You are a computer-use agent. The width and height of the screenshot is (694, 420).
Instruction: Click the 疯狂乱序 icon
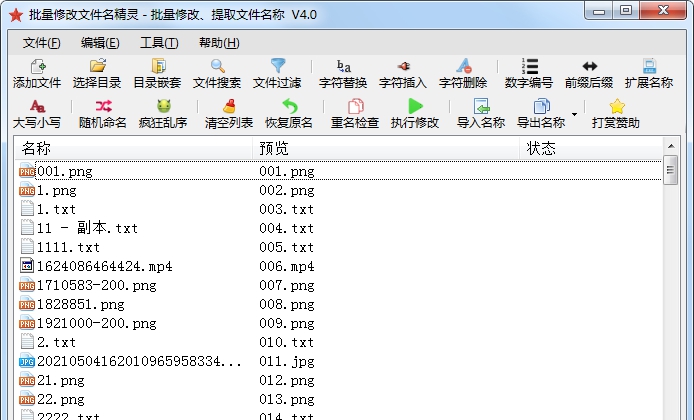[x=163, y=106]
